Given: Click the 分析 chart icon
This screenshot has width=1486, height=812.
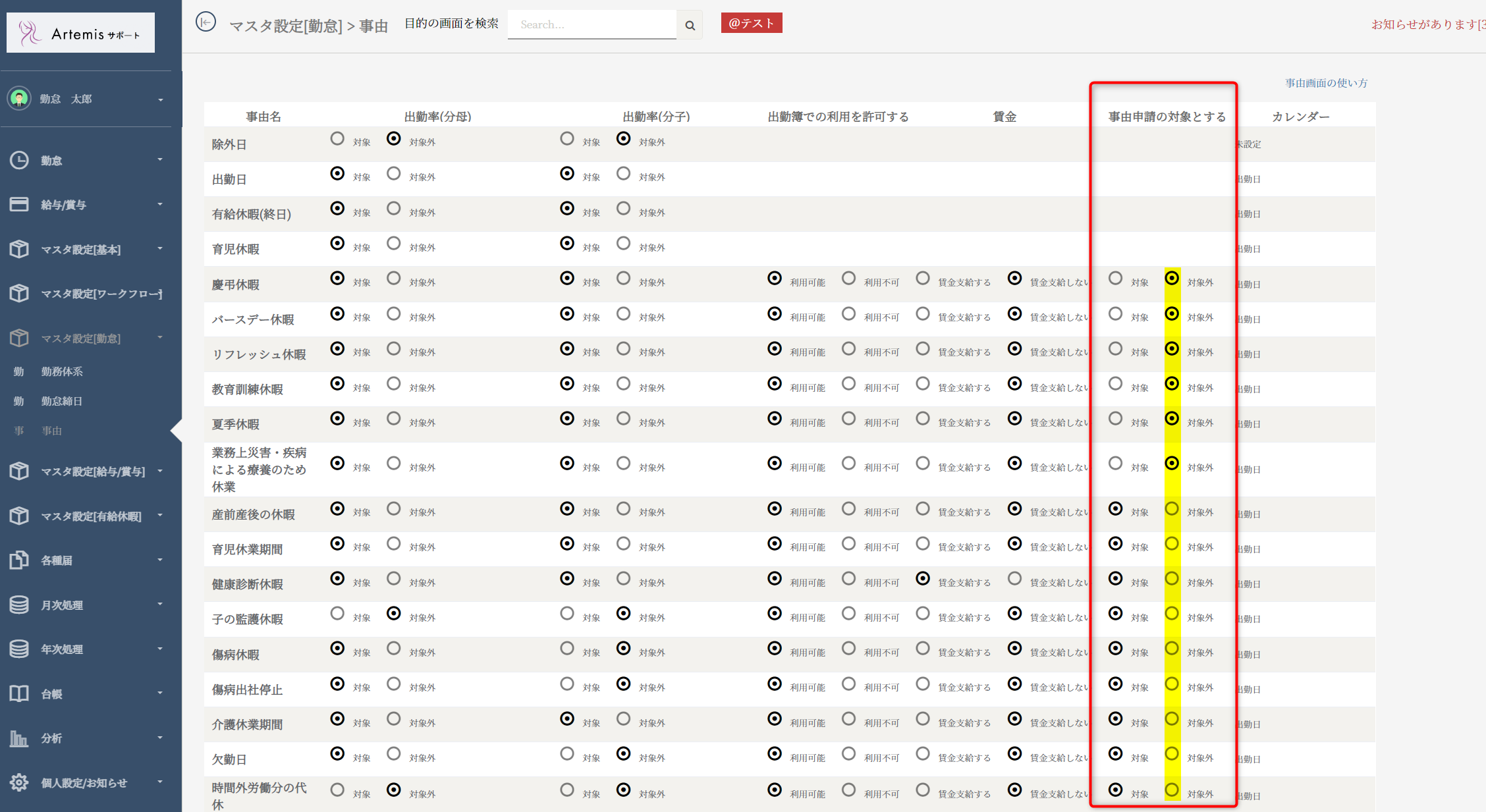Looking at the screenshot, I should tap(19, 738).
